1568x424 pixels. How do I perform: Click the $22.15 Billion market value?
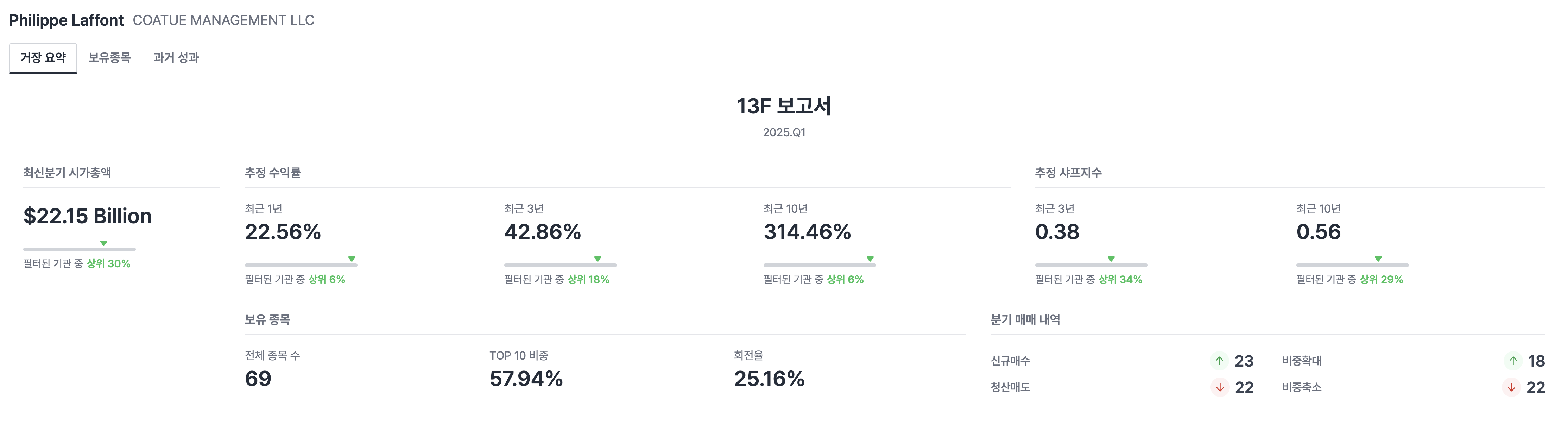coord(88,216)
